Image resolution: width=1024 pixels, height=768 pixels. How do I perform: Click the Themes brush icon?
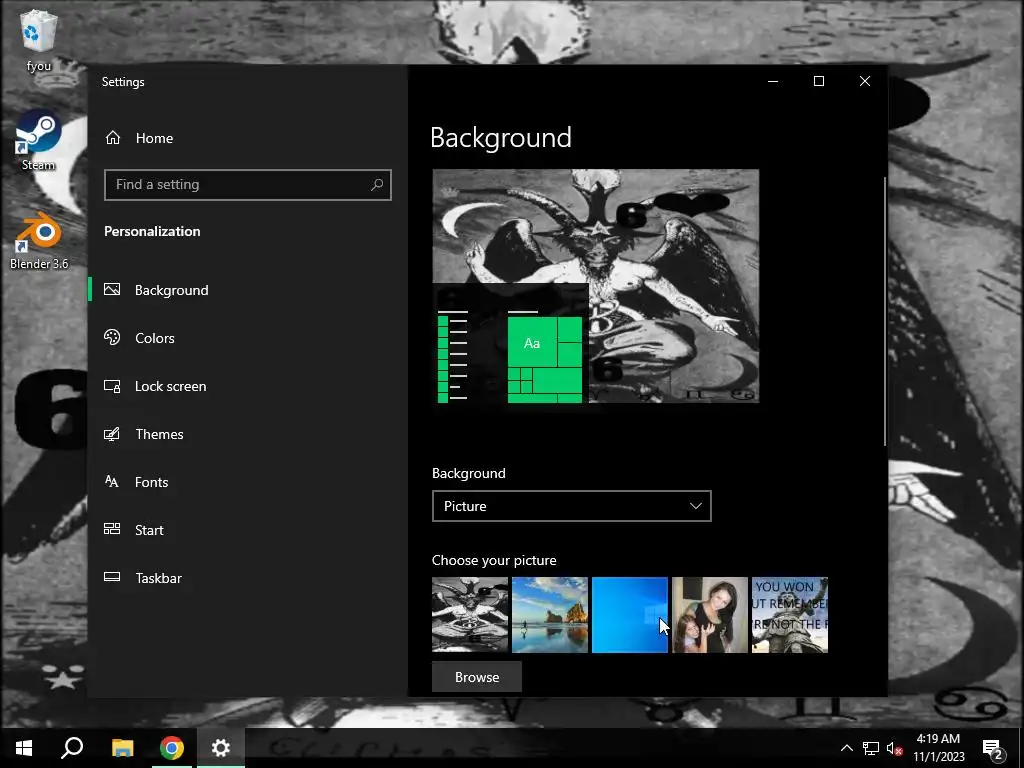(112, 434)
